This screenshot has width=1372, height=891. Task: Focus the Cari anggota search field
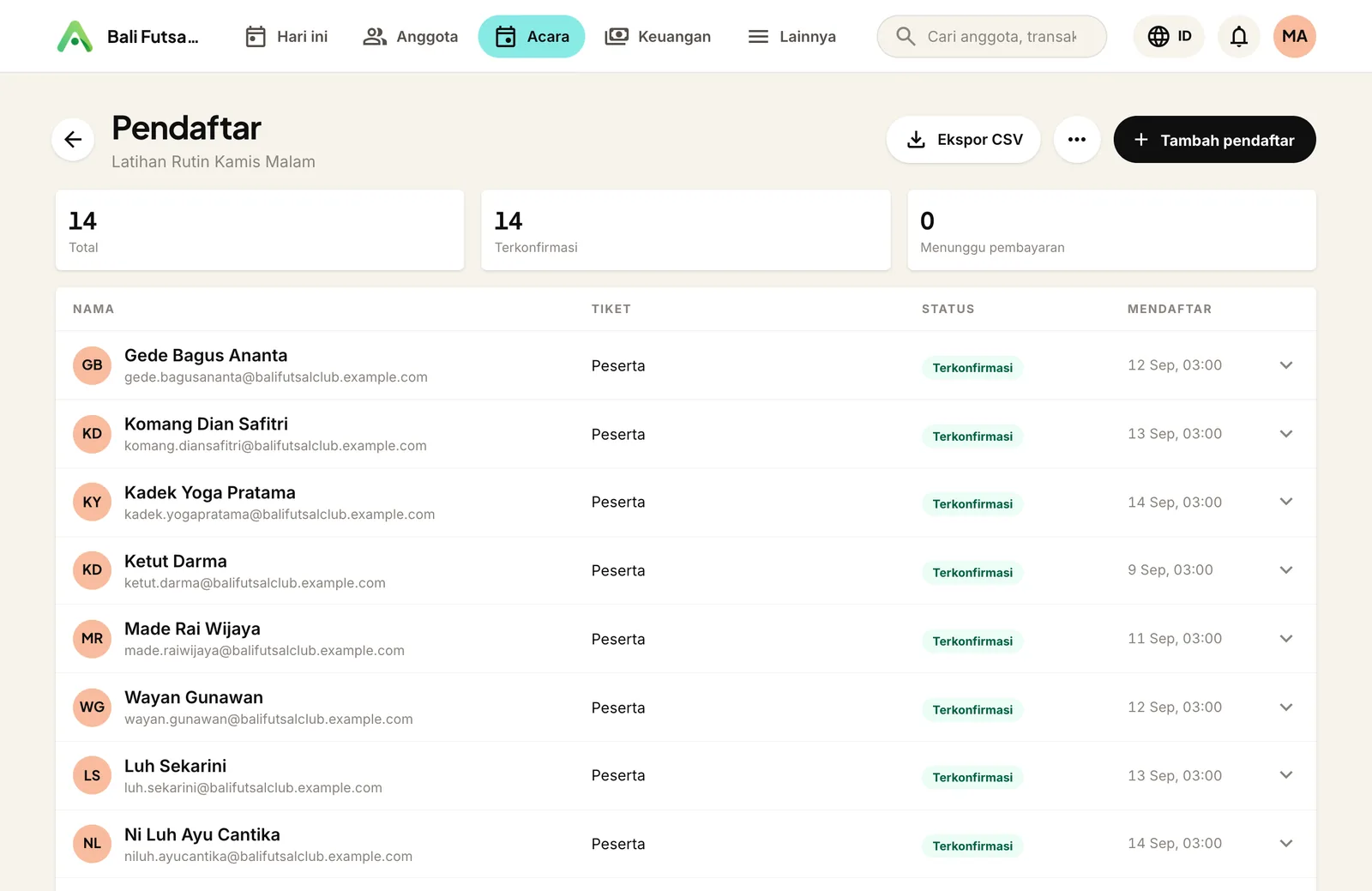coord(992,36)
